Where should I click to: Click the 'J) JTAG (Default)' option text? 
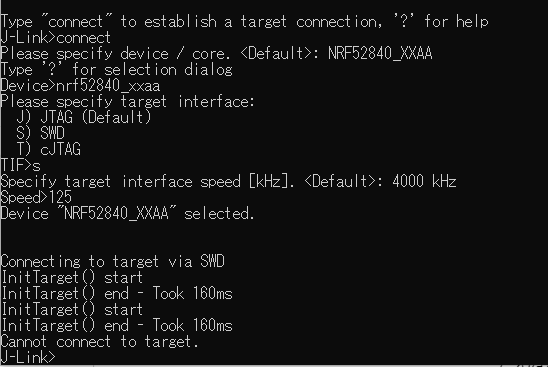[x=84, y=117]
